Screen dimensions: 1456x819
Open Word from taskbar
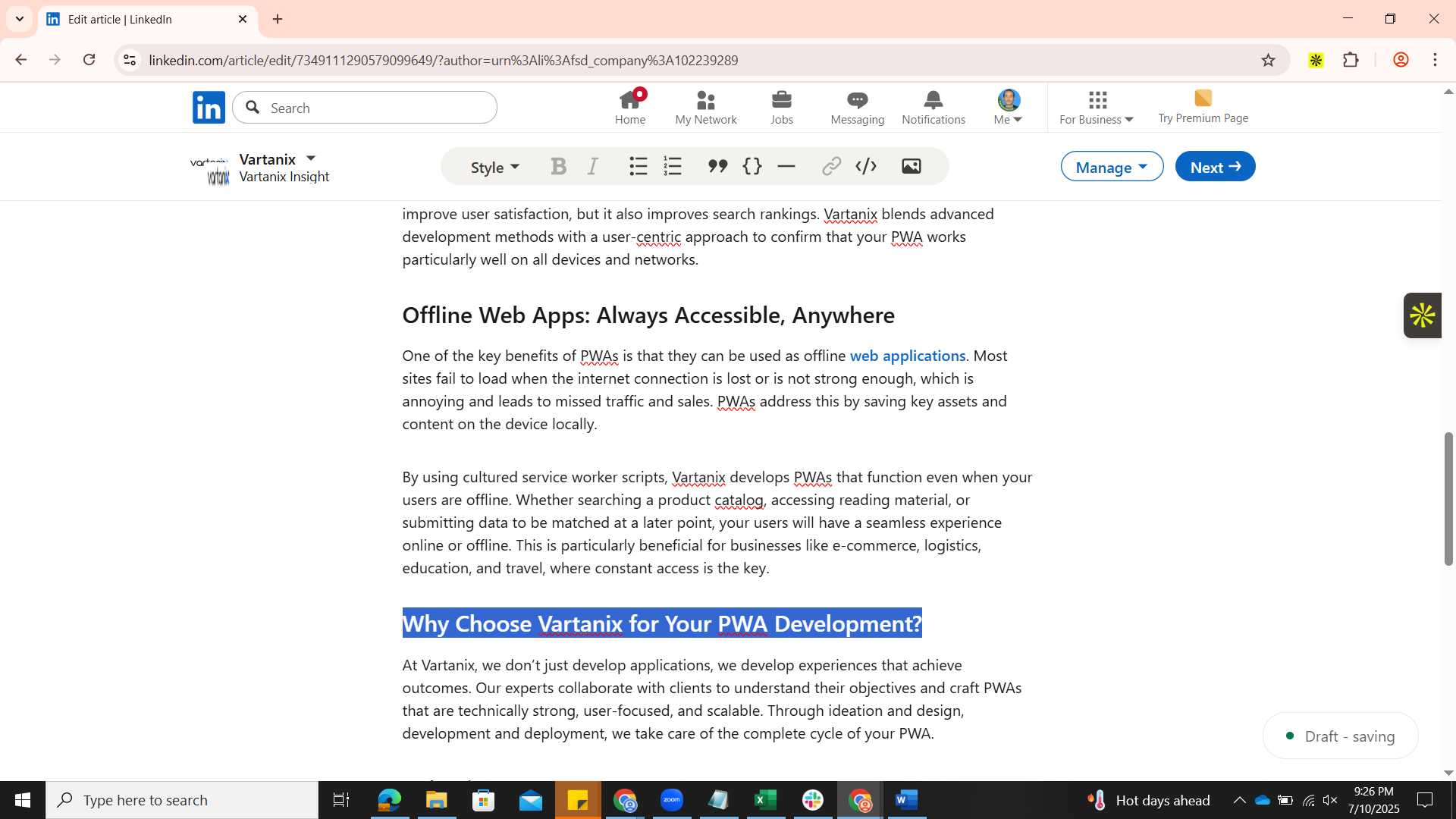(907, 800)
